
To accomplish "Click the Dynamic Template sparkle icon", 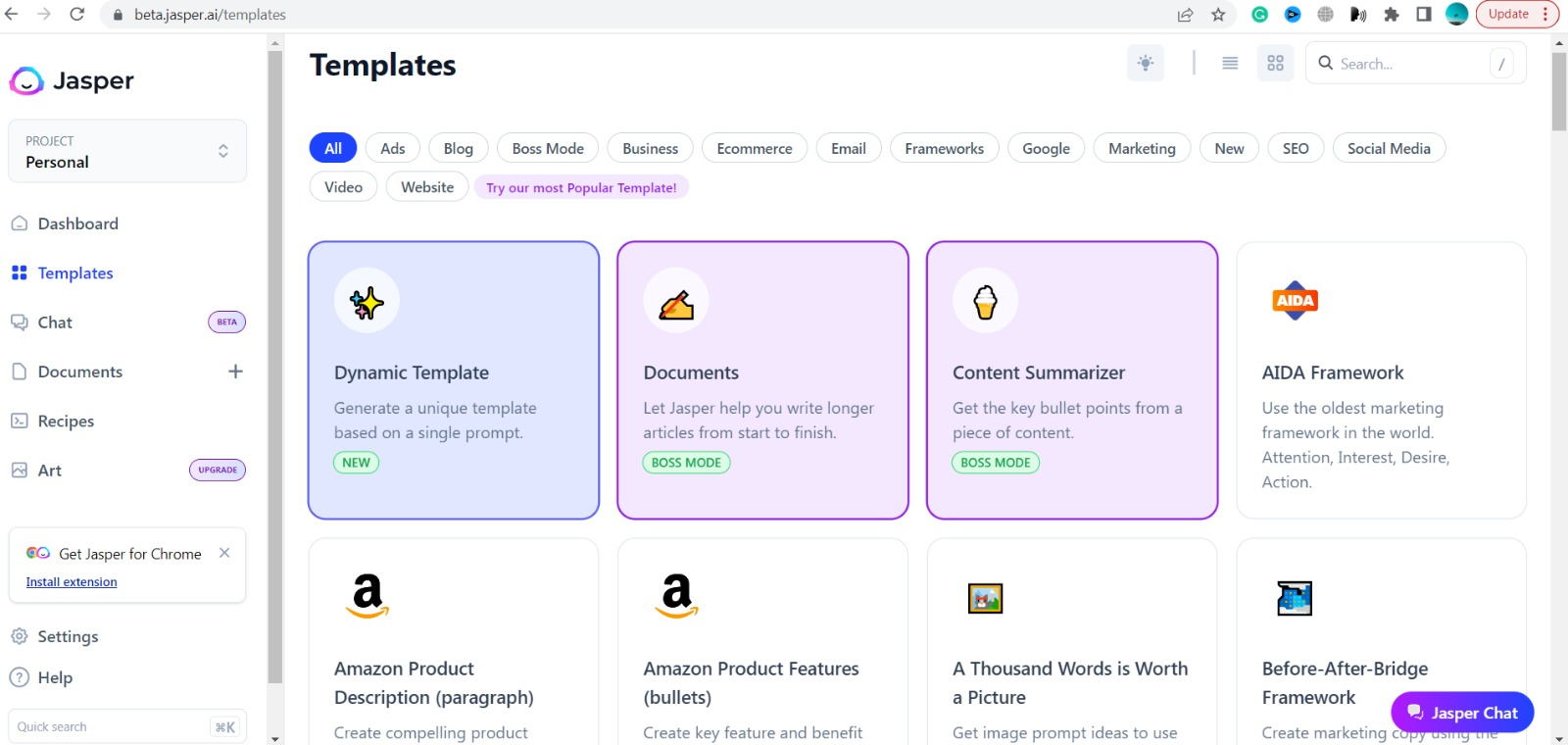I will click(367, 301).
